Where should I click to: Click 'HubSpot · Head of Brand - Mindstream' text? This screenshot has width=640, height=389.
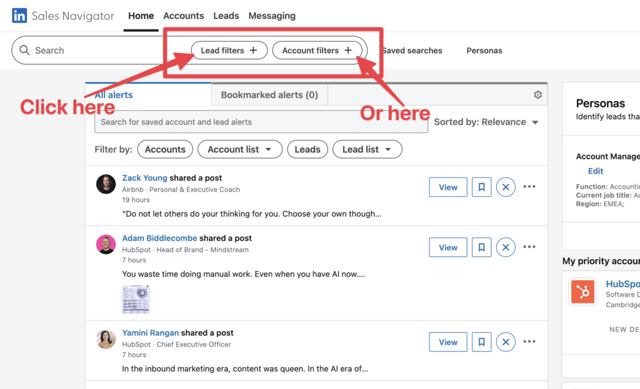[185, 249]
